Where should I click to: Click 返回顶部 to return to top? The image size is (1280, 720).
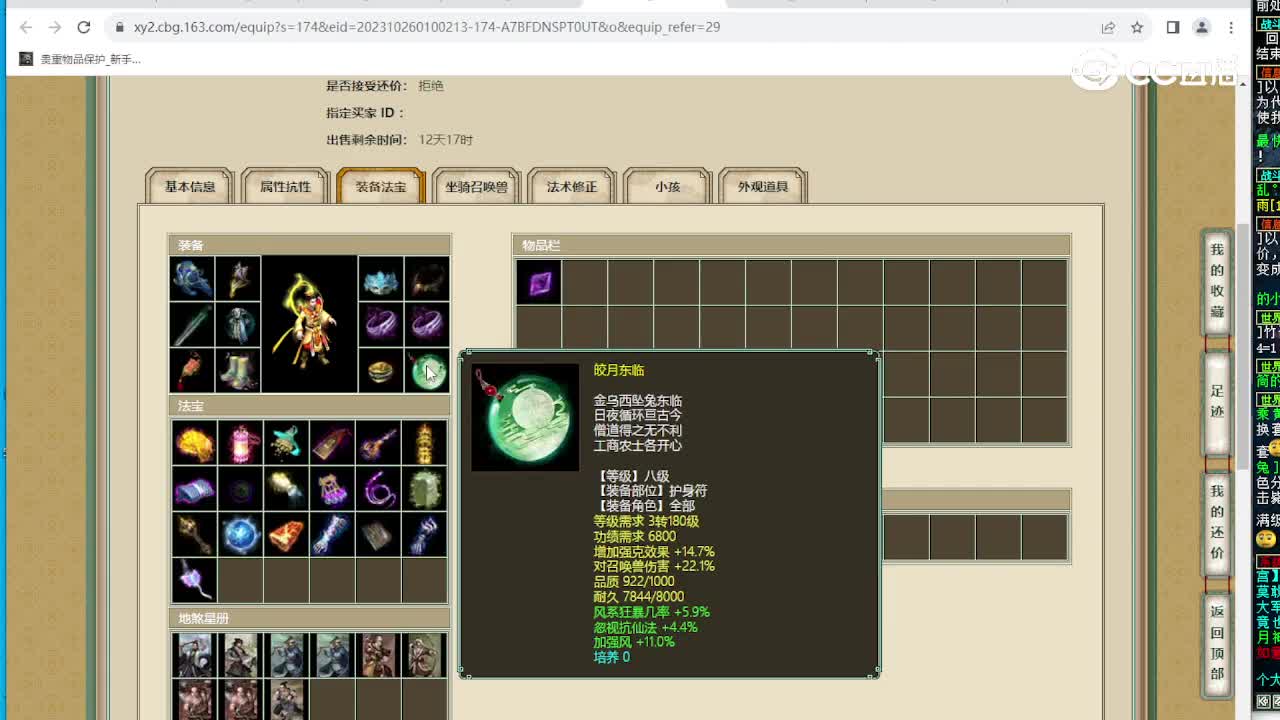[1217, 643]
